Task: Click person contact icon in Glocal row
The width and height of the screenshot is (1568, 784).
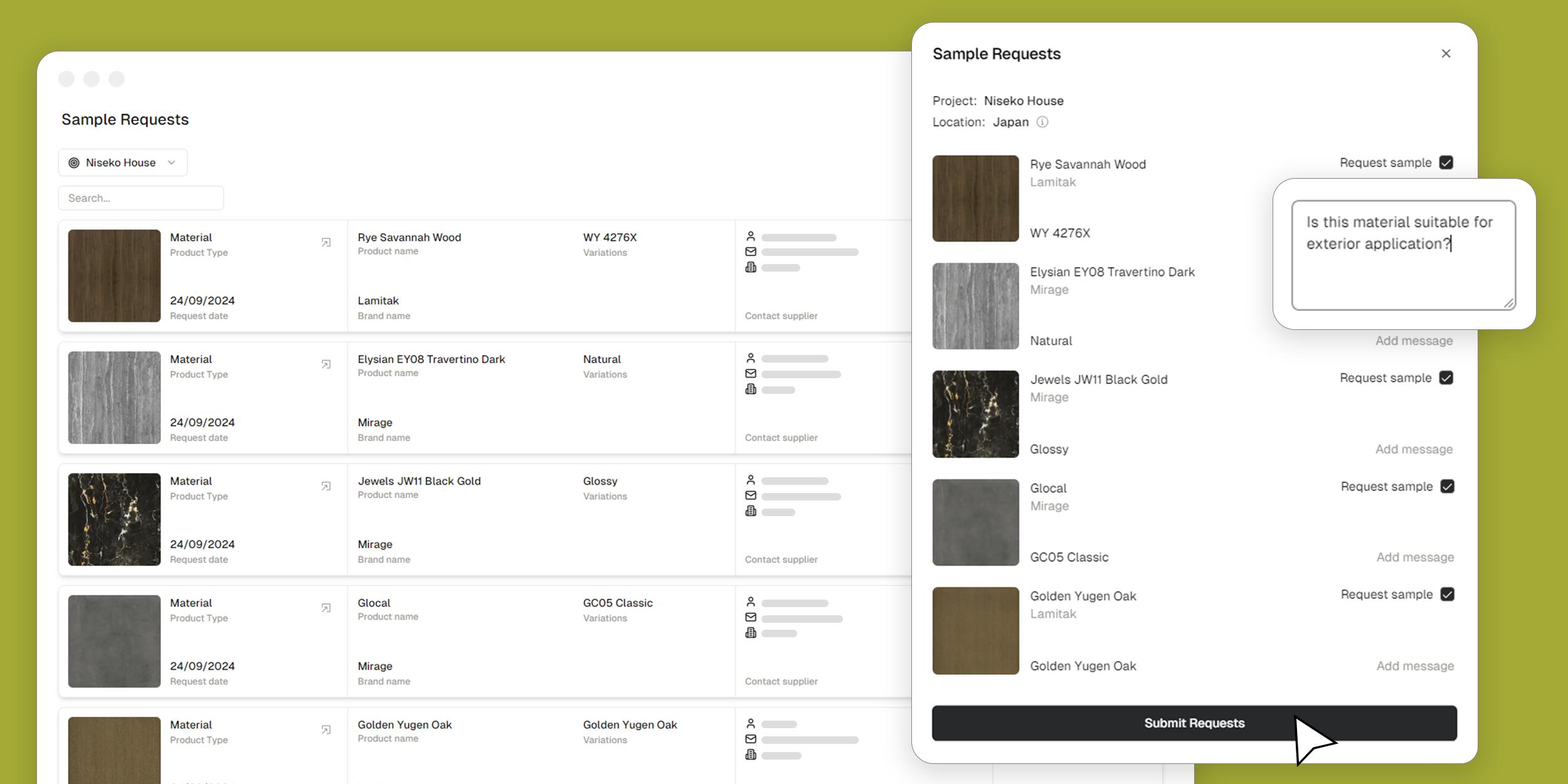Action: [x=751, y=601]
